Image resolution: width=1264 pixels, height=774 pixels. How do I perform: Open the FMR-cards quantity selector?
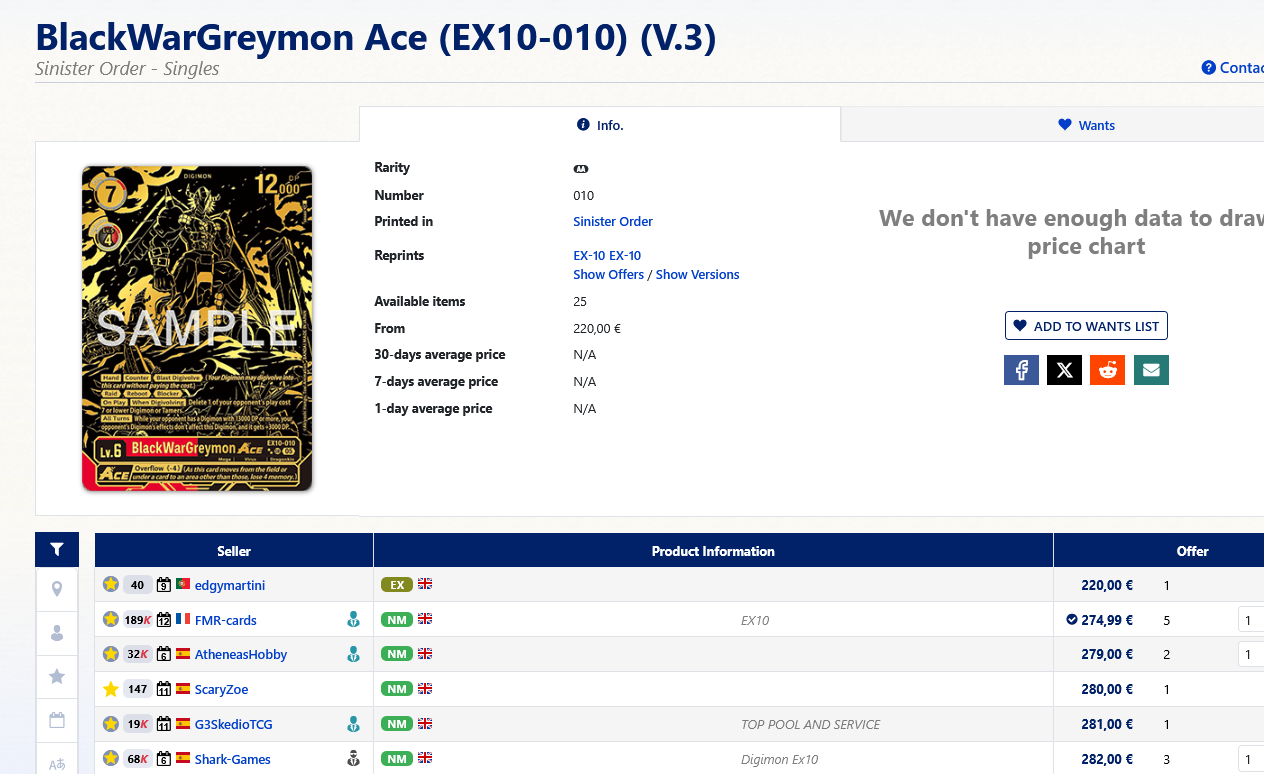(x=1251, y=620)
